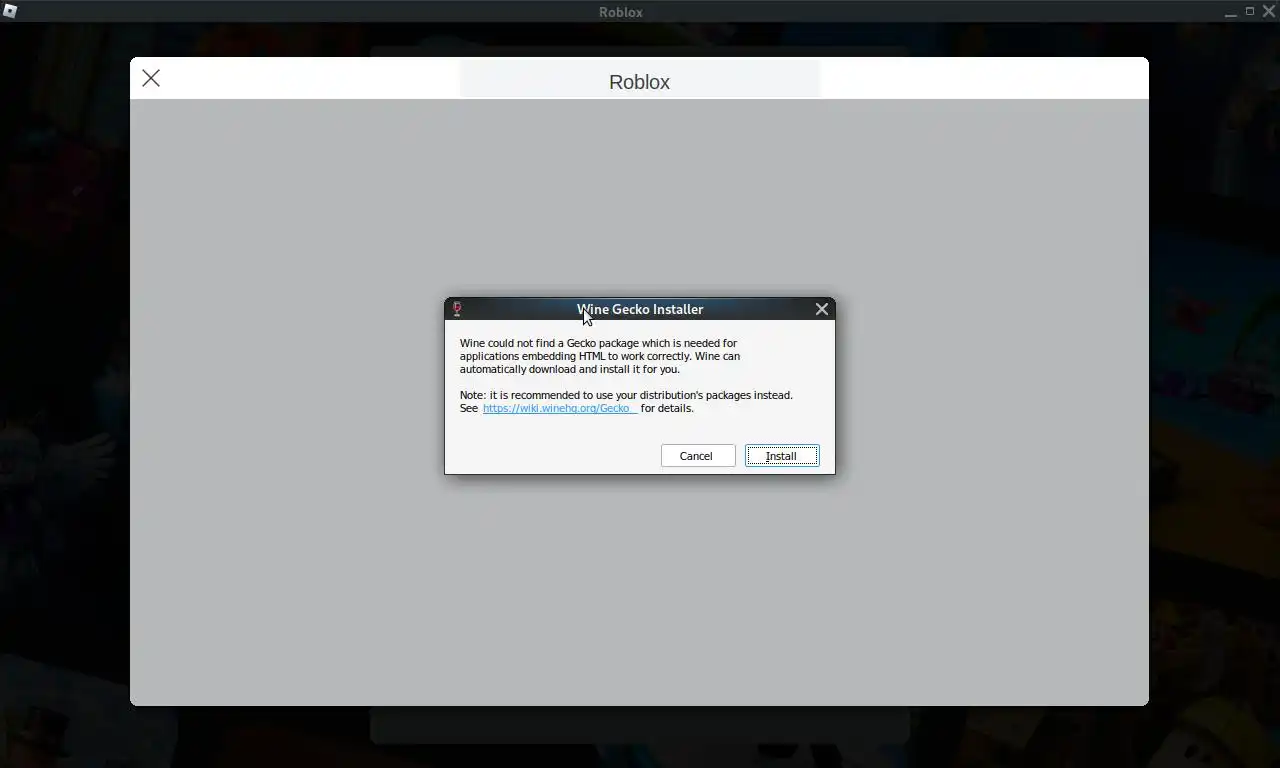This screenshot has width=1280, height=768.
Task: Click the Roblox logo icon in the window title bar
Action: click(x=9, y=12)
